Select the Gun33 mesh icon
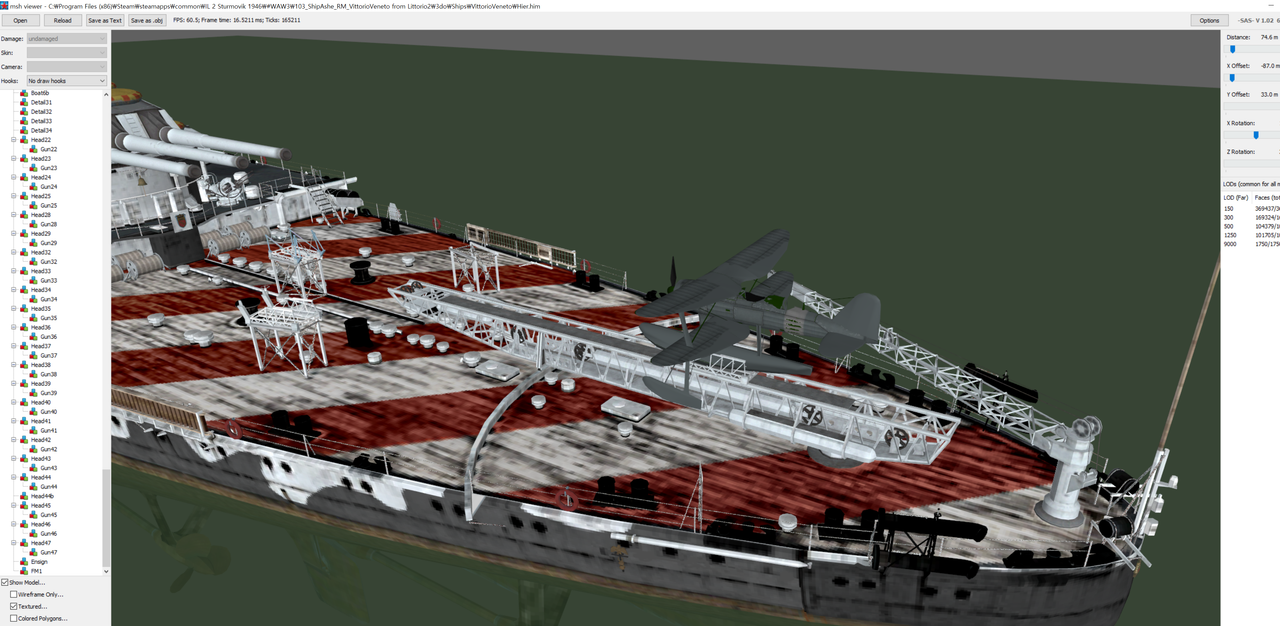The height and width of the screenshot is (626, 1280). click(34, 280)
